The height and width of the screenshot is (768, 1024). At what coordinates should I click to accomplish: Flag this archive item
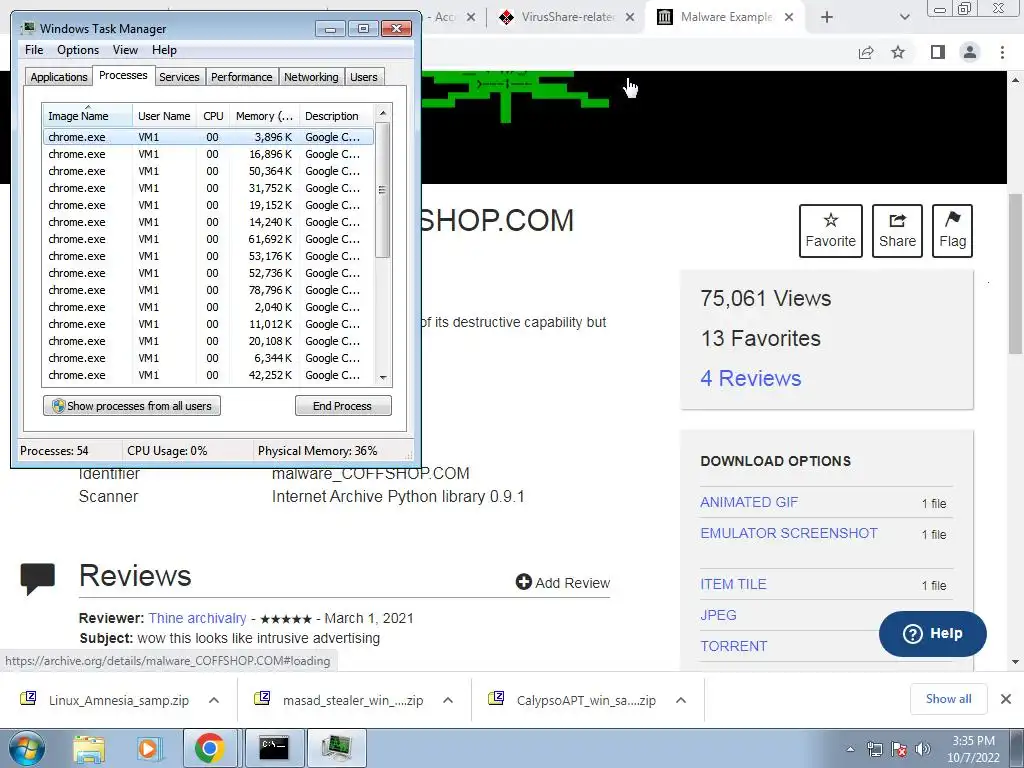coord(952,231)
